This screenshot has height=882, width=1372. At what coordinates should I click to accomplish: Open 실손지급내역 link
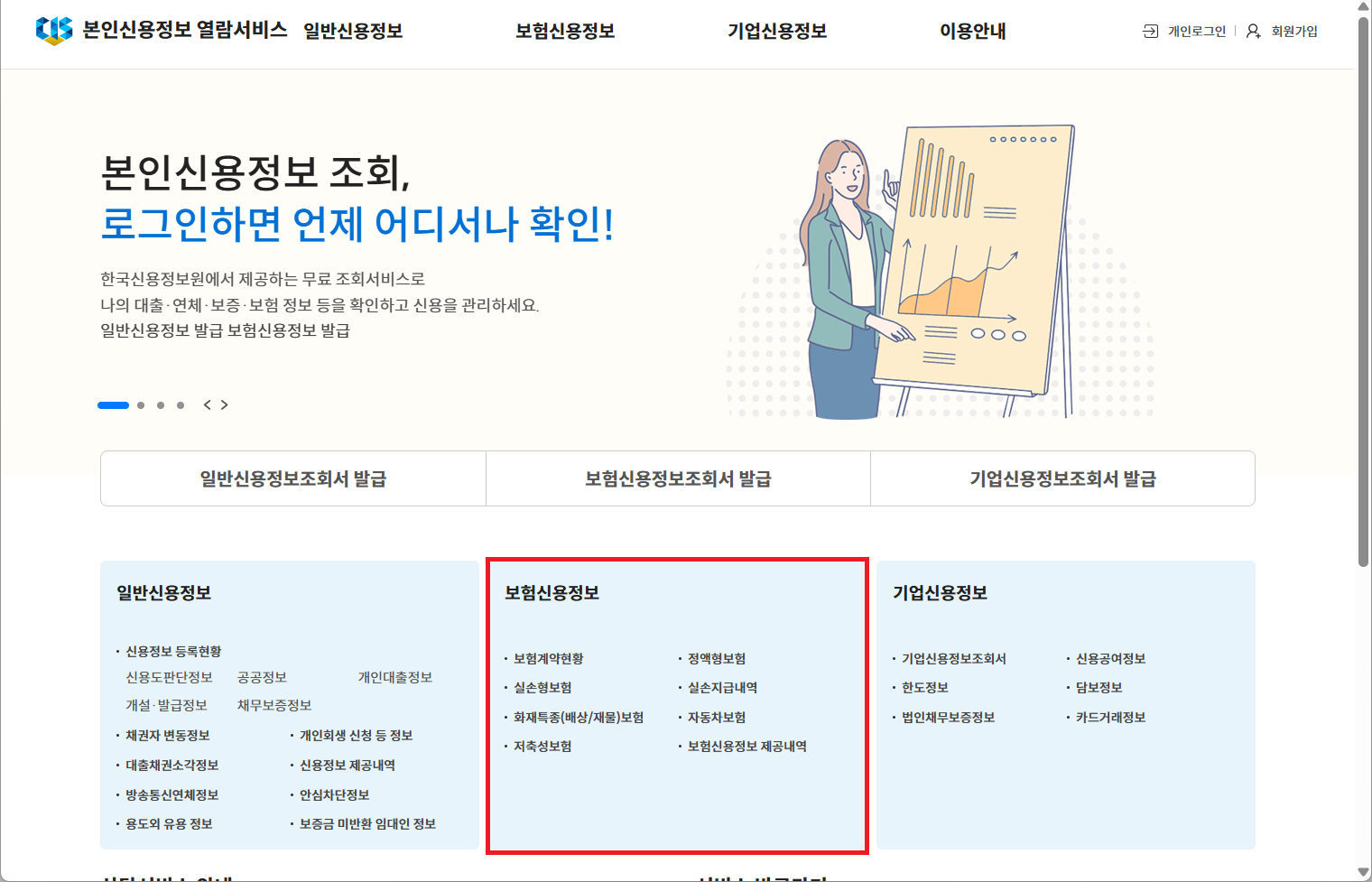[722, 688]
